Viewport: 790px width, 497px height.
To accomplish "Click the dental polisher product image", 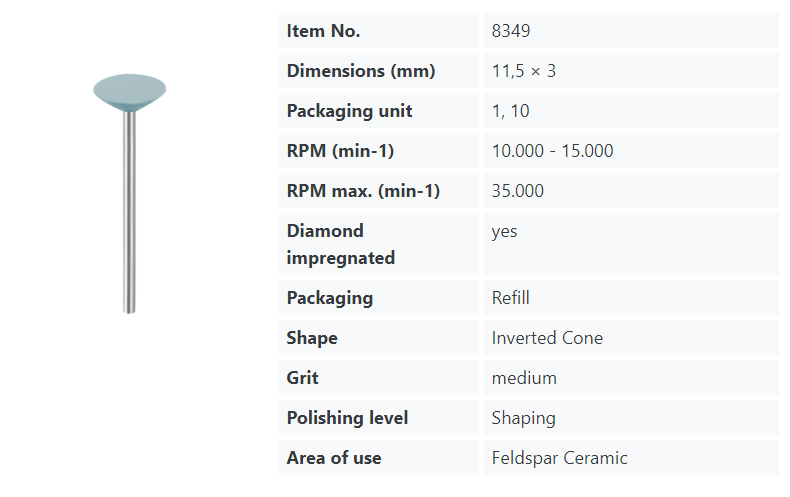I will 129,190.
